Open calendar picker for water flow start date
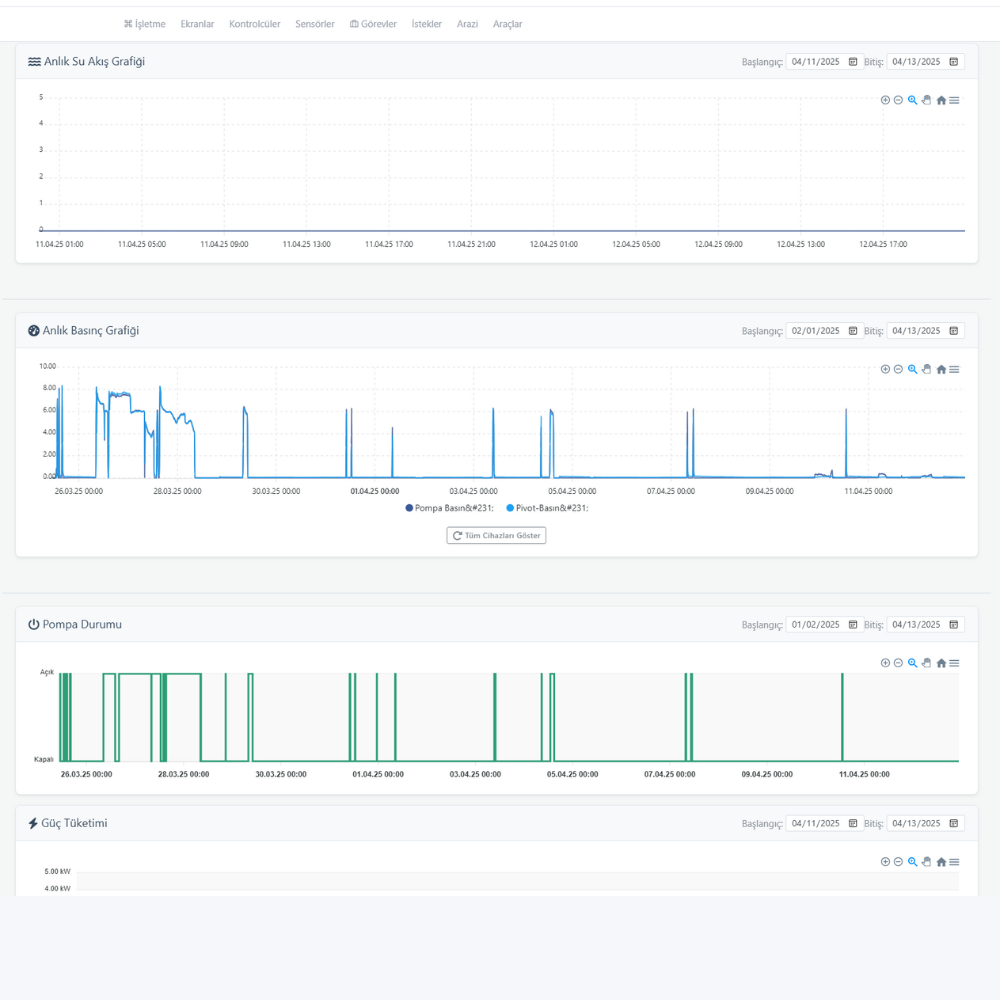The width and height of the screenshot is (1000, 1000). click(853, 62)
